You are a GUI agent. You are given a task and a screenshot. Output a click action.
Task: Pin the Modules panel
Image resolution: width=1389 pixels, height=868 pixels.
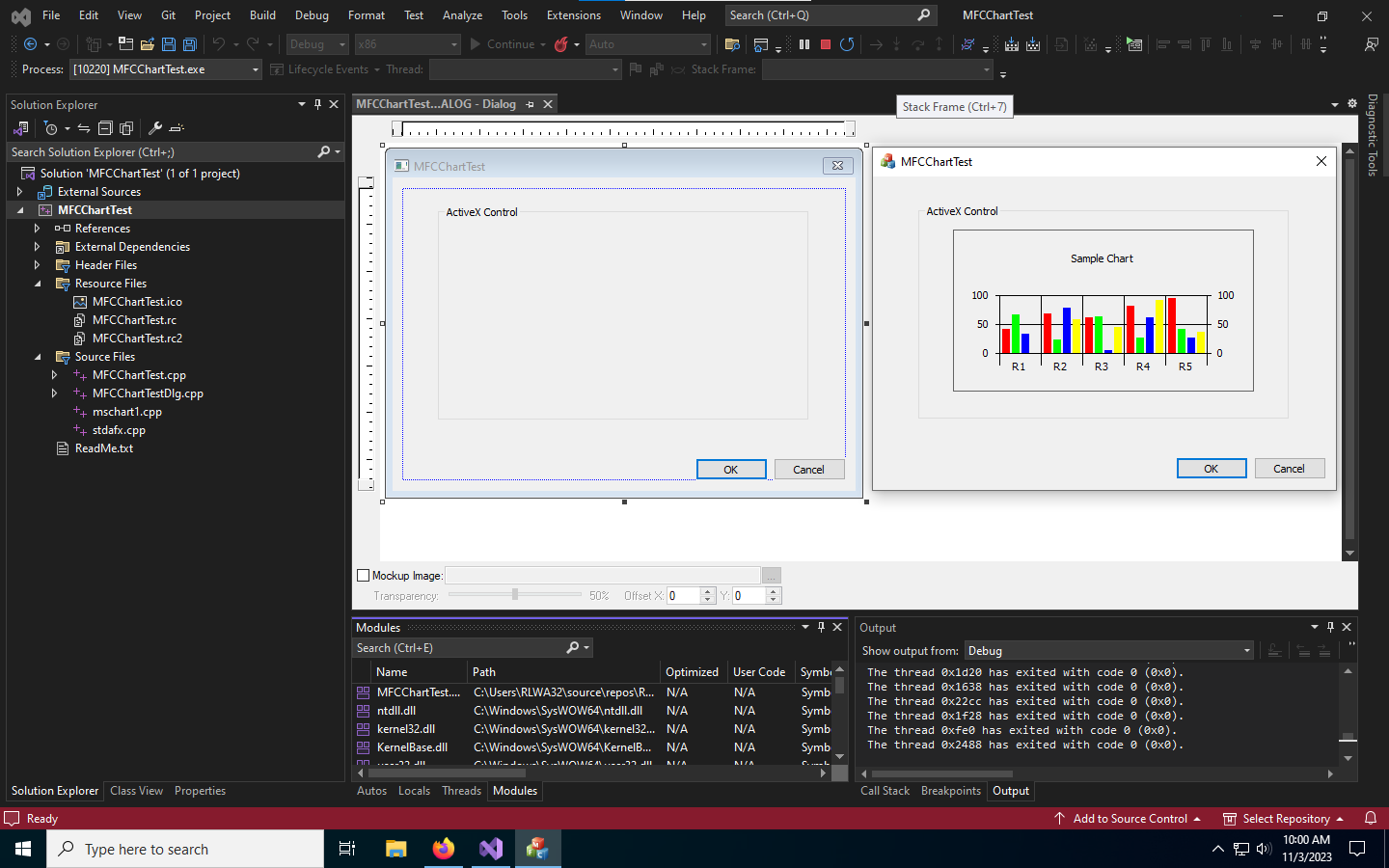(x=821, y=627)
